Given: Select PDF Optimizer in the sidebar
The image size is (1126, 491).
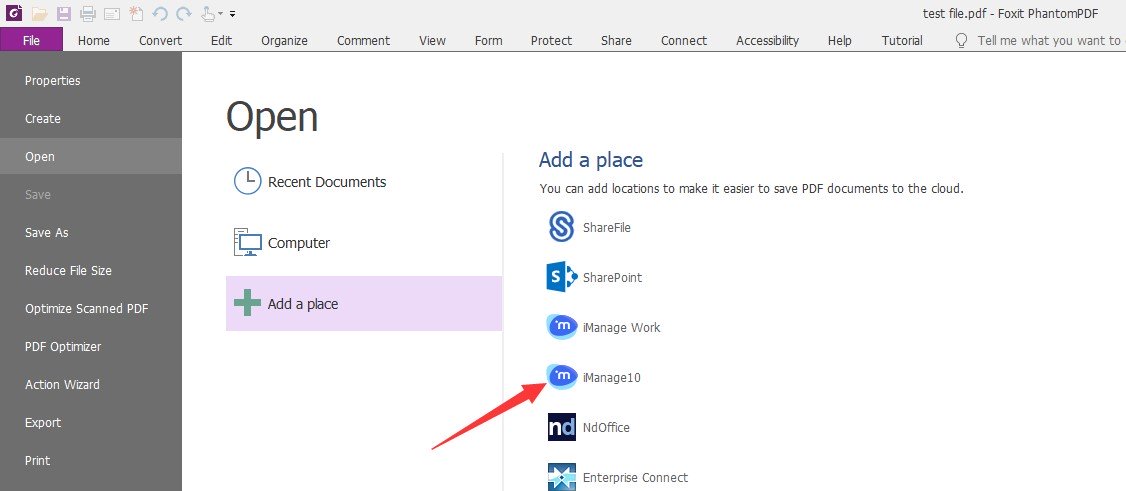Looking at the screenshot, I should coord(90,347).
